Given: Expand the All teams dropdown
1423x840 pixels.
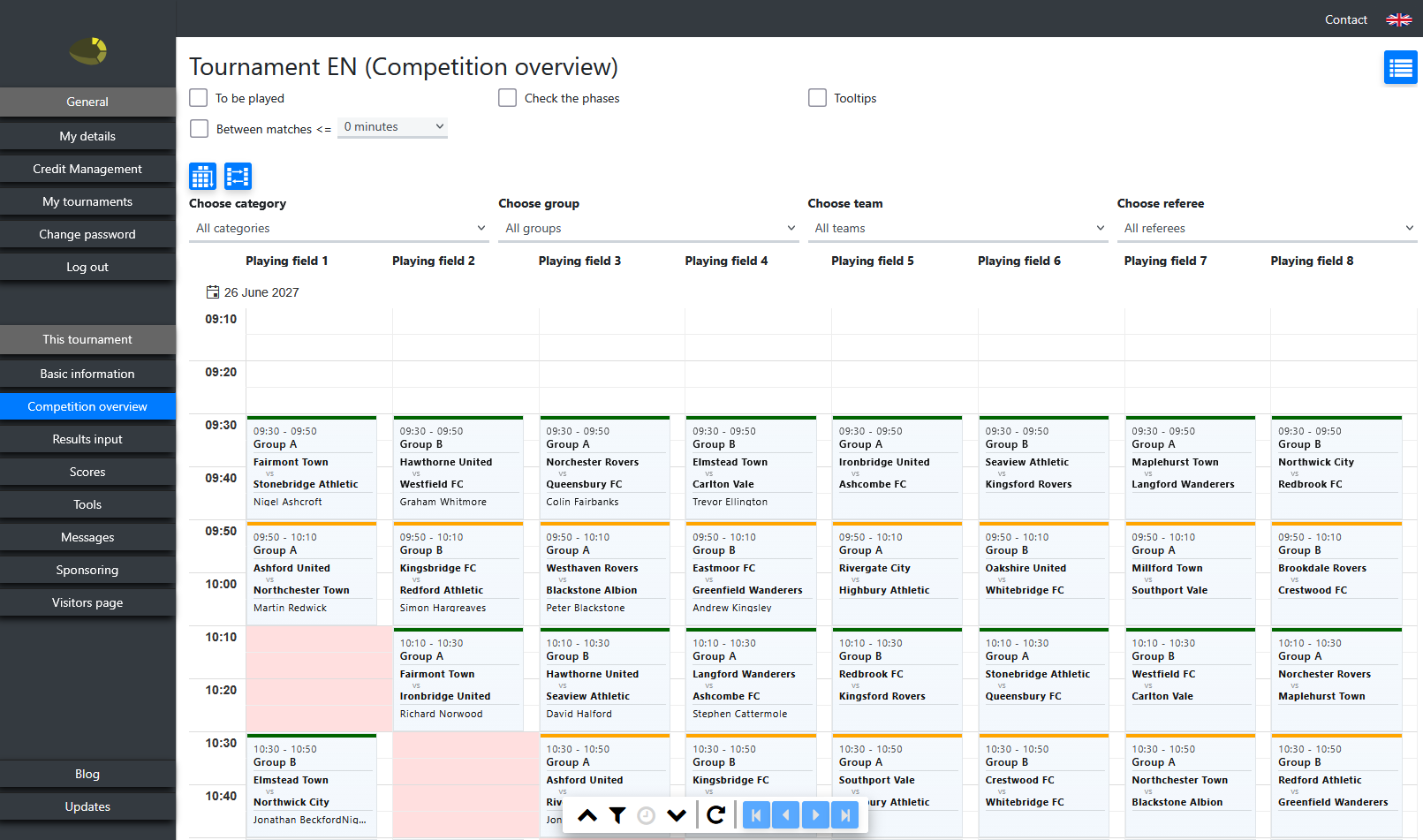Looking at the screenshot, I should [x=957, y=228].
